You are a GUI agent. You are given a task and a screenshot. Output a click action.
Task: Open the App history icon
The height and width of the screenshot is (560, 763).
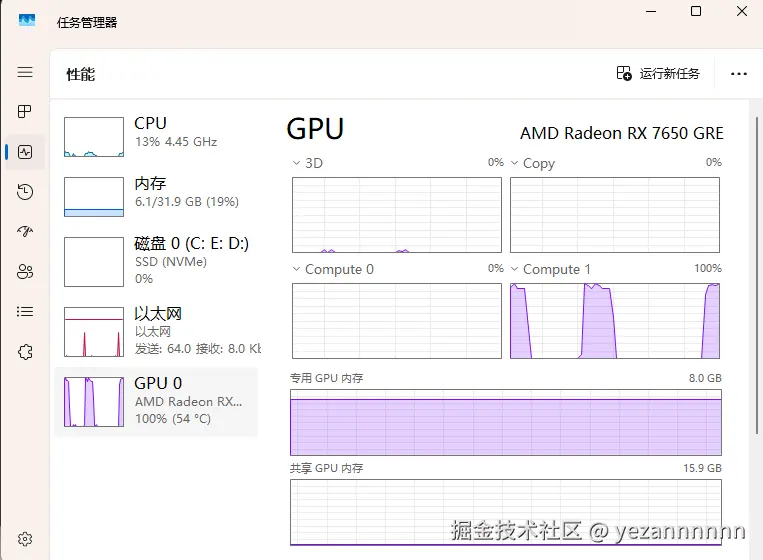25,192
